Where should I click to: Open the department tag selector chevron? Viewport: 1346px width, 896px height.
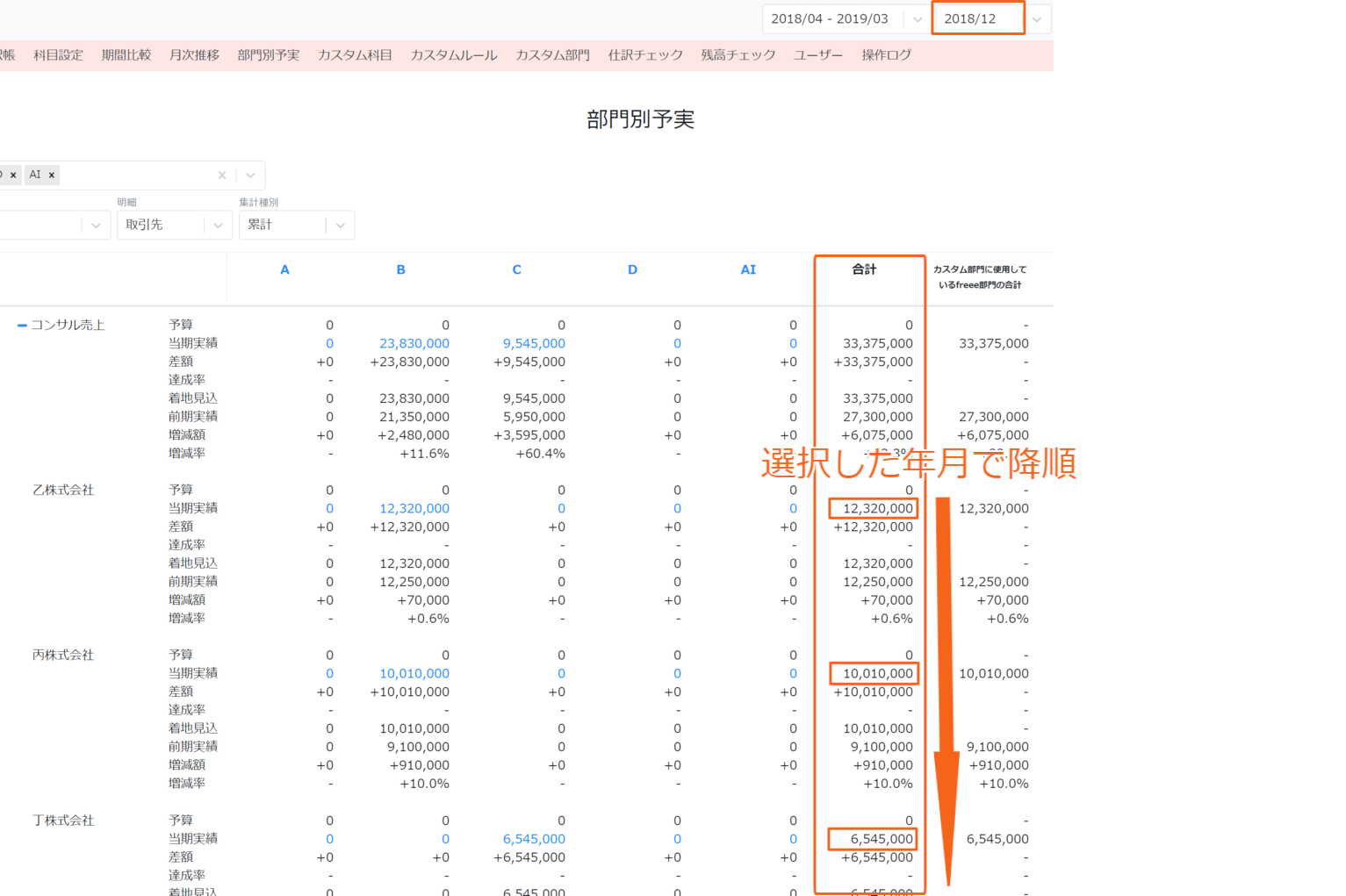250,176
